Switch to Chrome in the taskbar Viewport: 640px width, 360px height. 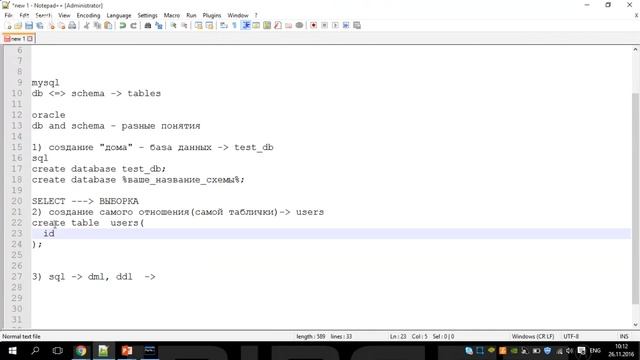point(81,351)
